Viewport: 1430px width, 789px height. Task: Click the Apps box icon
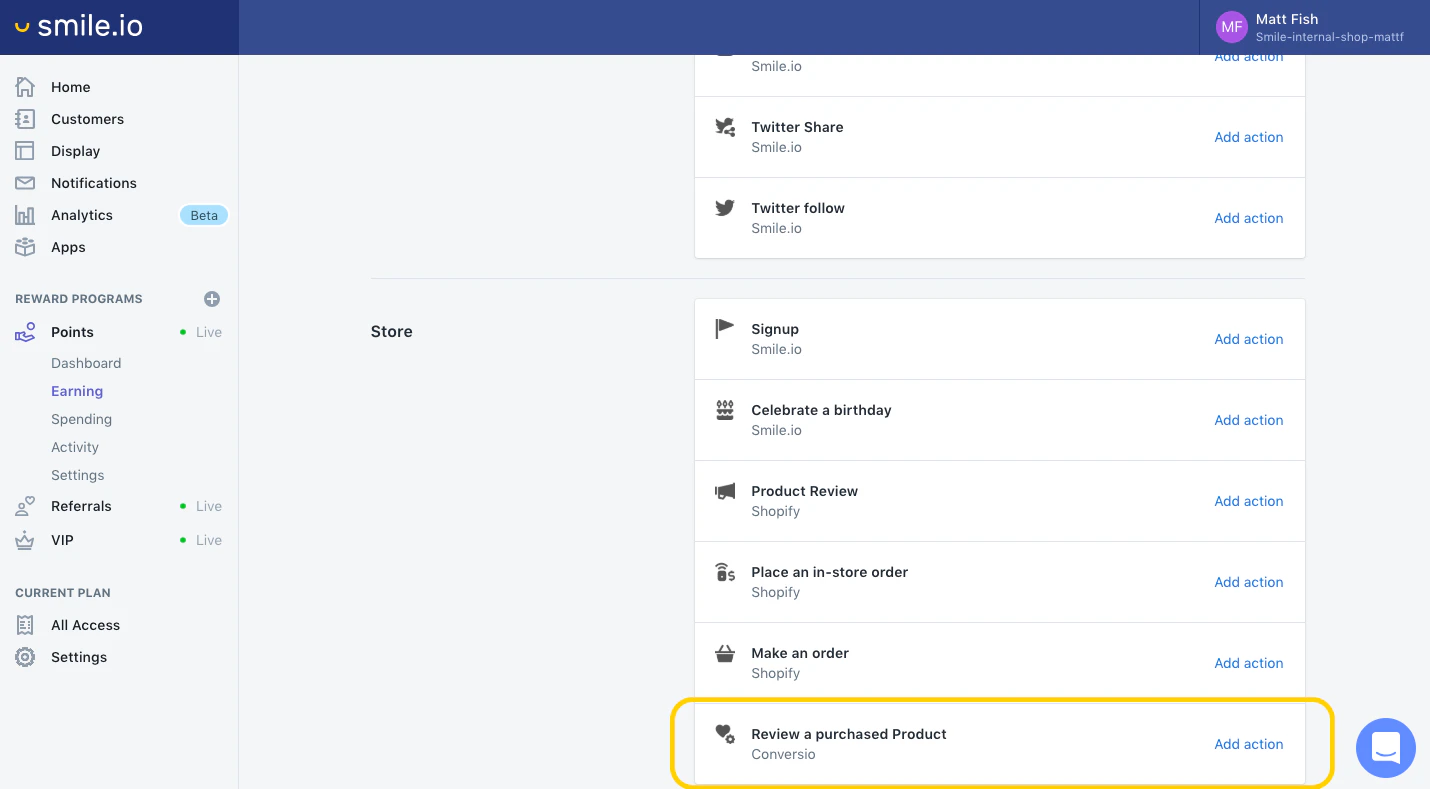25,247
